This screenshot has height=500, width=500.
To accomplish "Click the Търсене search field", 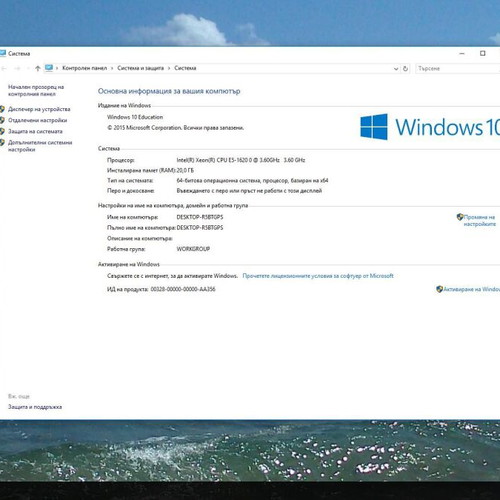I will click(457, 69).
